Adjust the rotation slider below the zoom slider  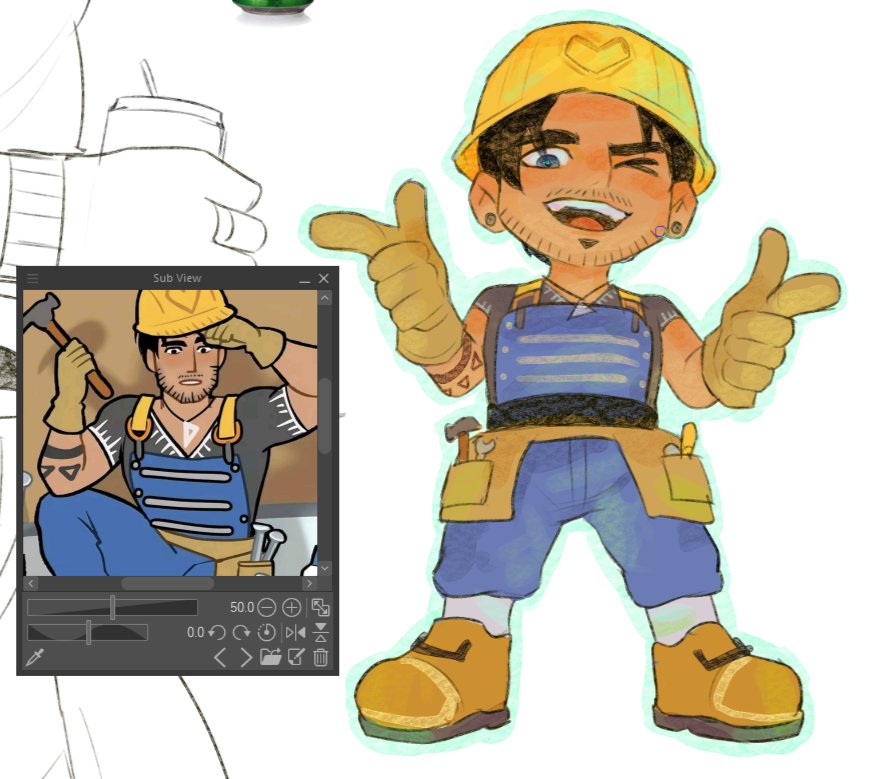90,631
